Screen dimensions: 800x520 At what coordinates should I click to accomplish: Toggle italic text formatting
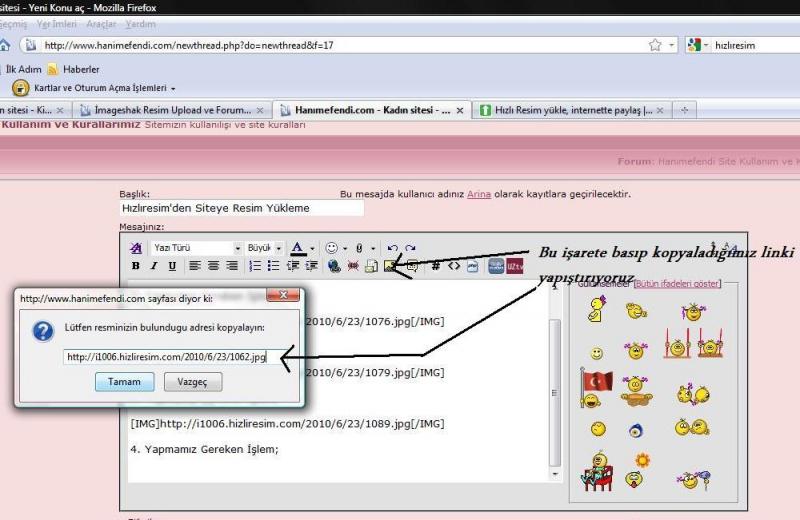click(154, 266)
